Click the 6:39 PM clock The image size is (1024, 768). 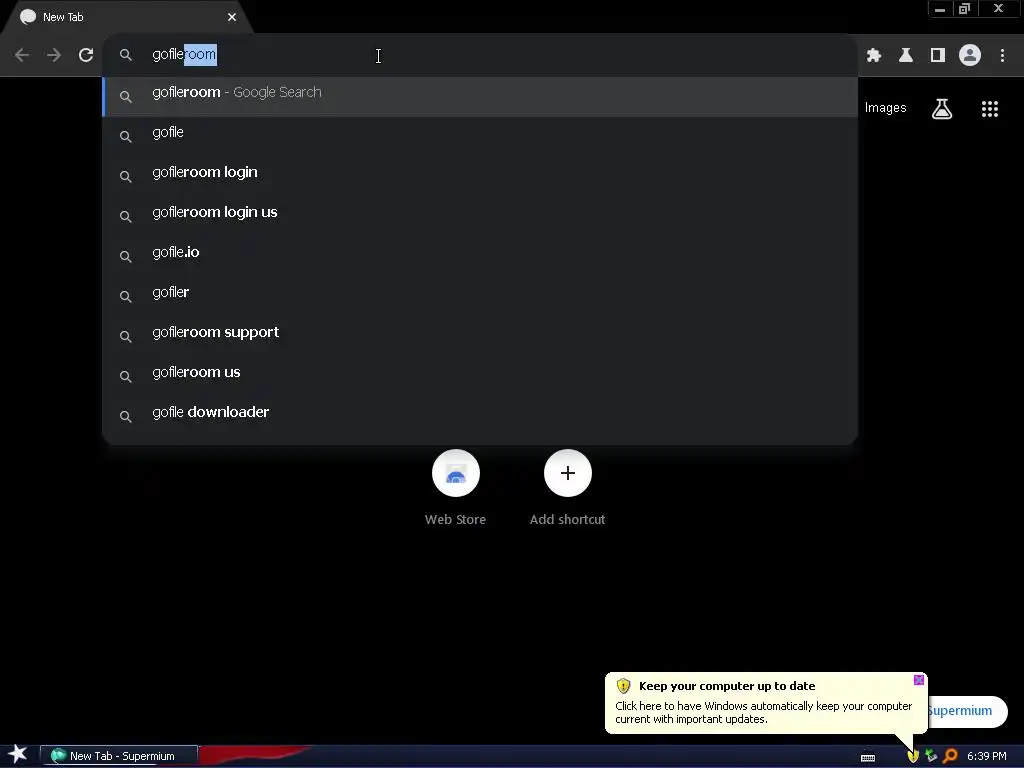click(x=986, y=756)
